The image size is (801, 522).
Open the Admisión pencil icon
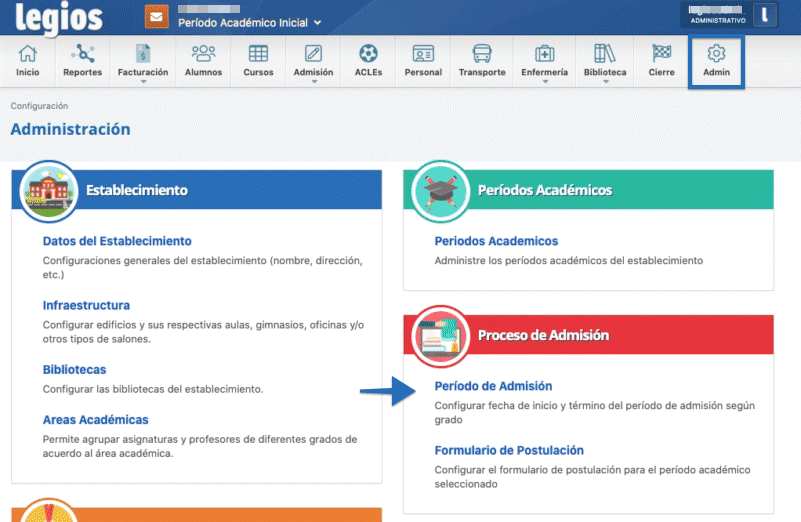click(313, 53)
